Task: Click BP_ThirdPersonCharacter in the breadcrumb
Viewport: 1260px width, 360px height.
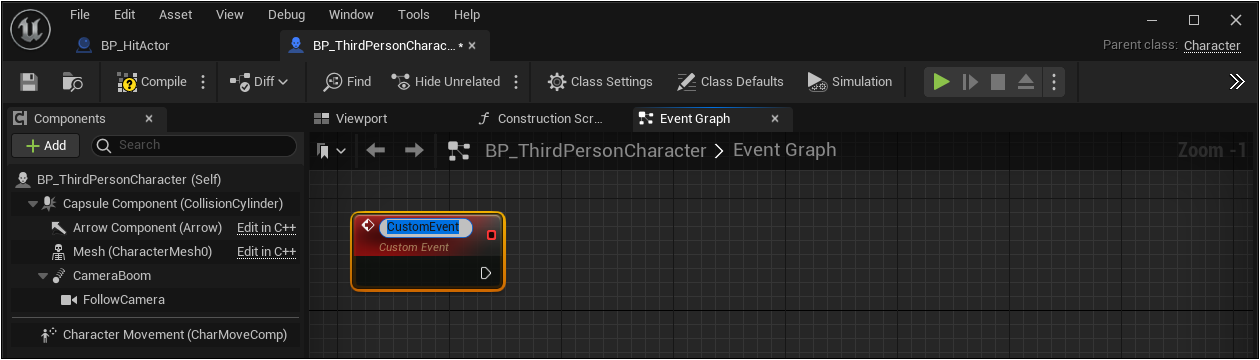Action: tap(596, 151)
